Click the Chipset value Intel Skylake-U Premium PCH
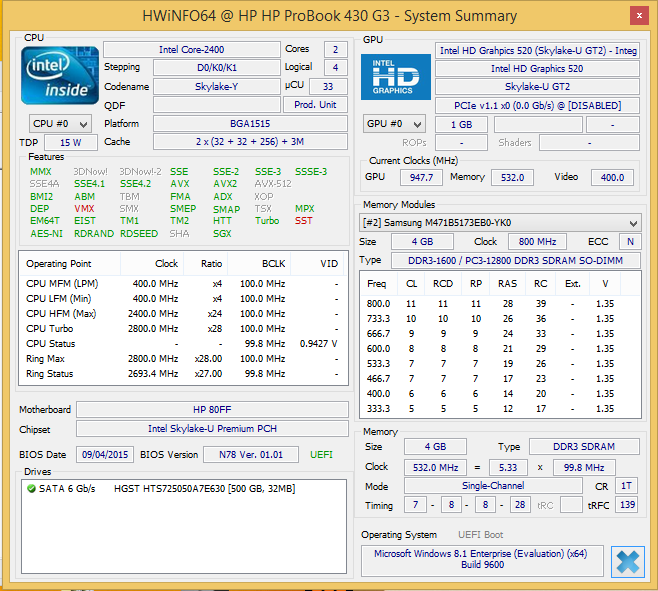This screenshot has width=658, height=591. (212, 429)
